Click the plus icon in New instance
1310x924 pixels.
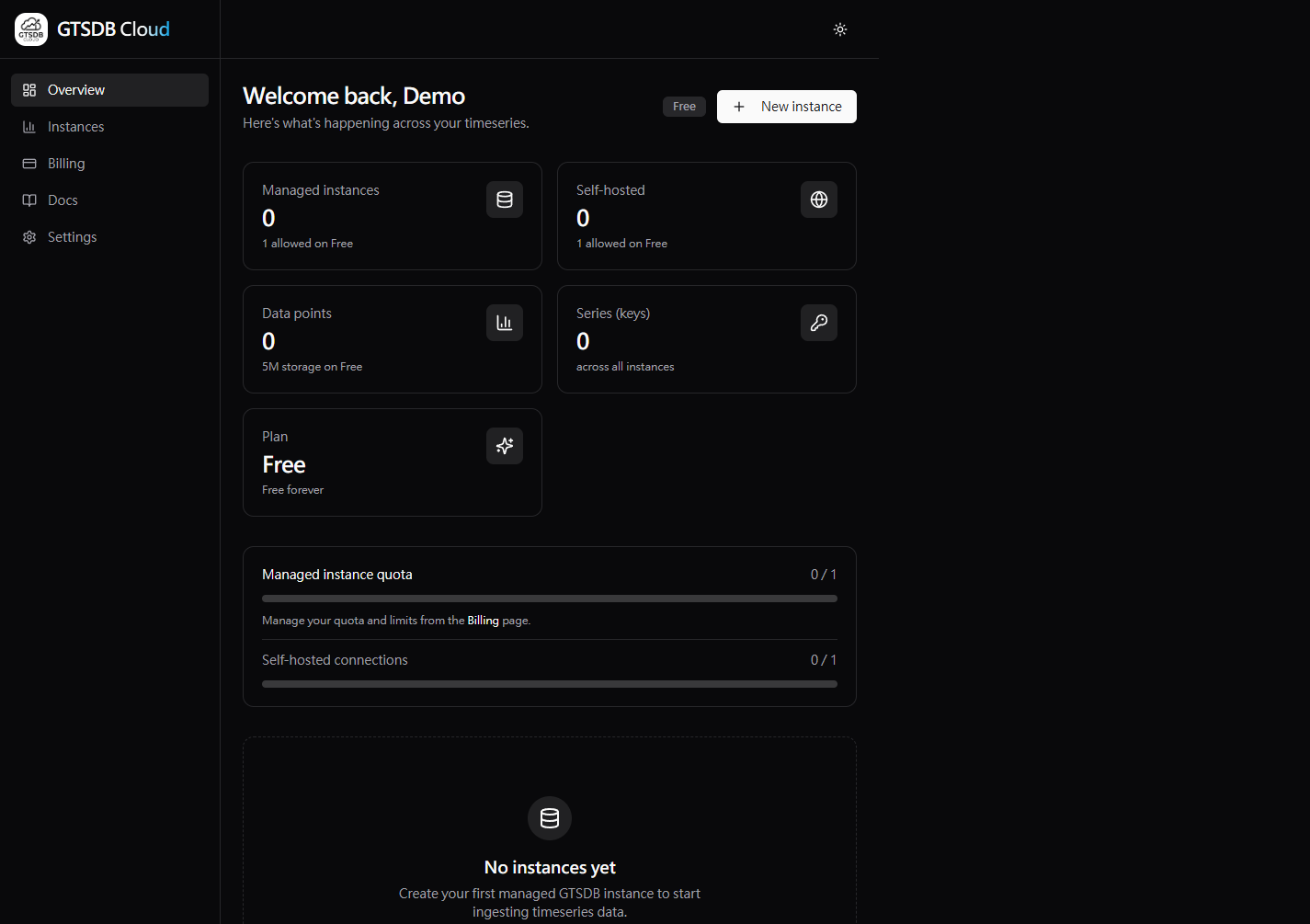pyautogui.click(x=739, y=107)
